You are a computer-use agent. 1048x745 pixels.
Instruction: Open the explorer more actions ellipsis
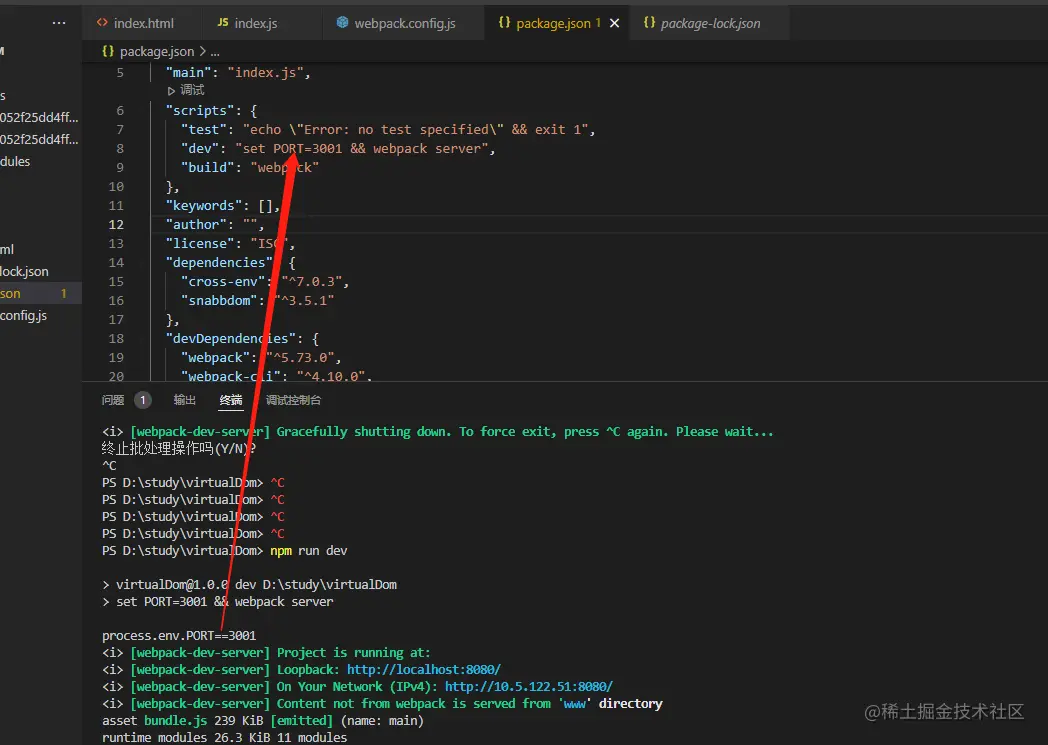tap(59, 23)
